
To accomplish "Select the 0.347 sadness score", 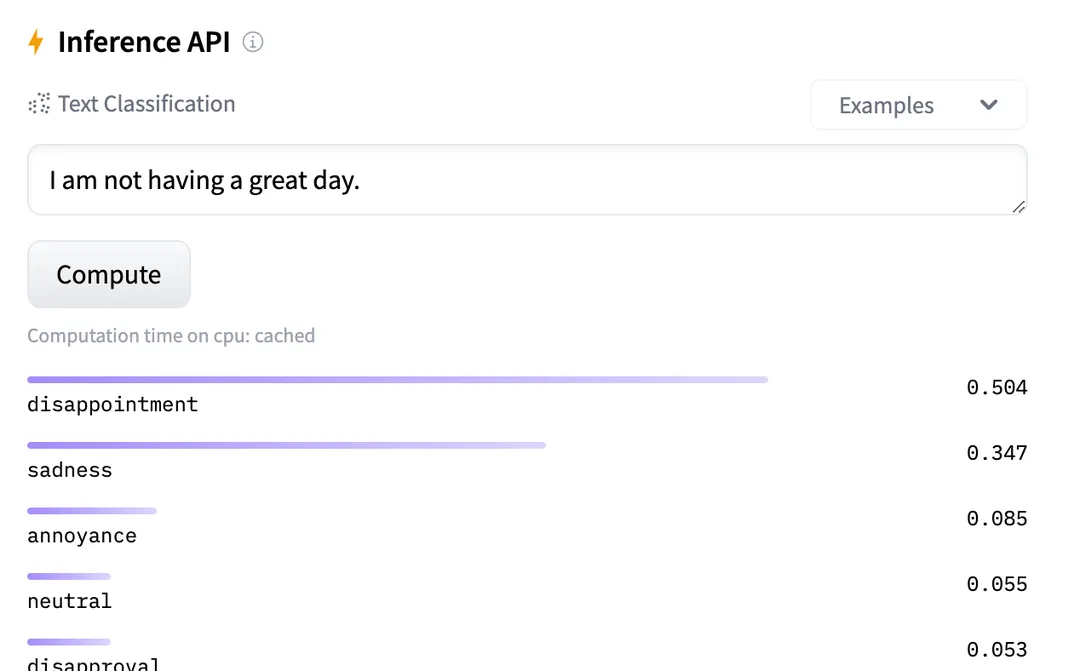I will [x=996, y=453].
